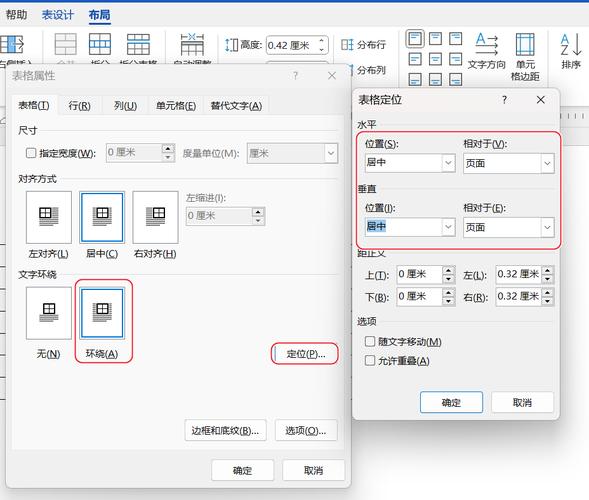Select the Sort (排序) icon in ribbon

click(571, 51)
